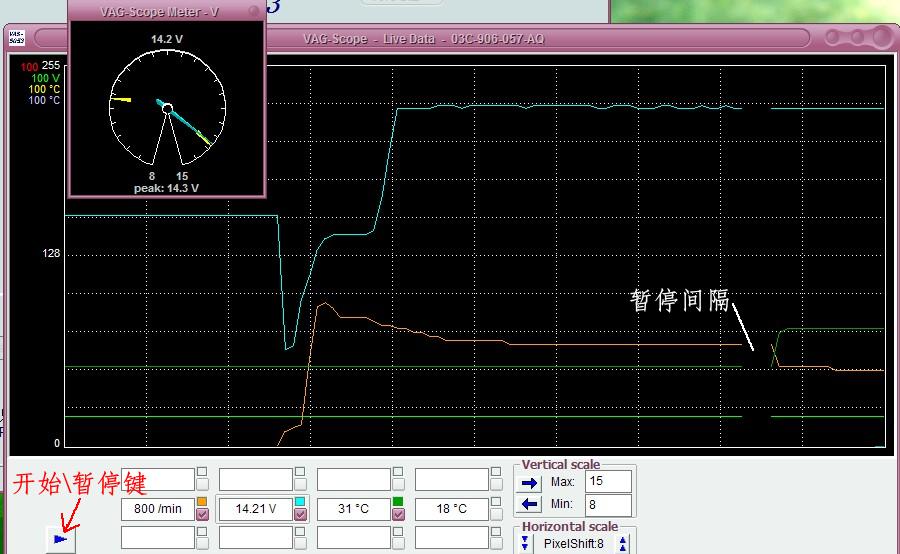
Task: Click the VAG-Scope app icon in title bar
Action: [17, 38]
